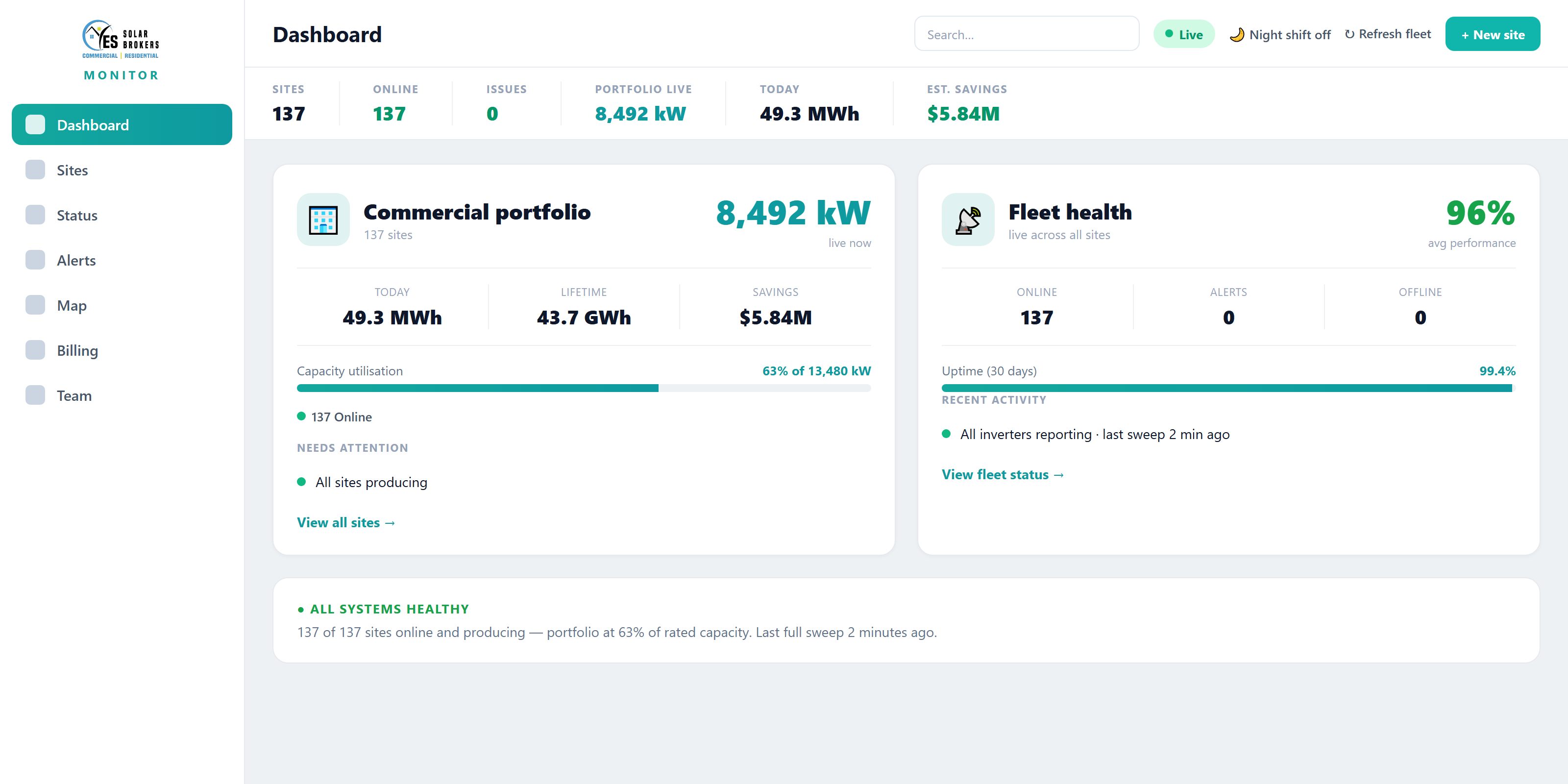Screen dimensions: 1568x784
Task: Open the Billing page
Action: 122,350
